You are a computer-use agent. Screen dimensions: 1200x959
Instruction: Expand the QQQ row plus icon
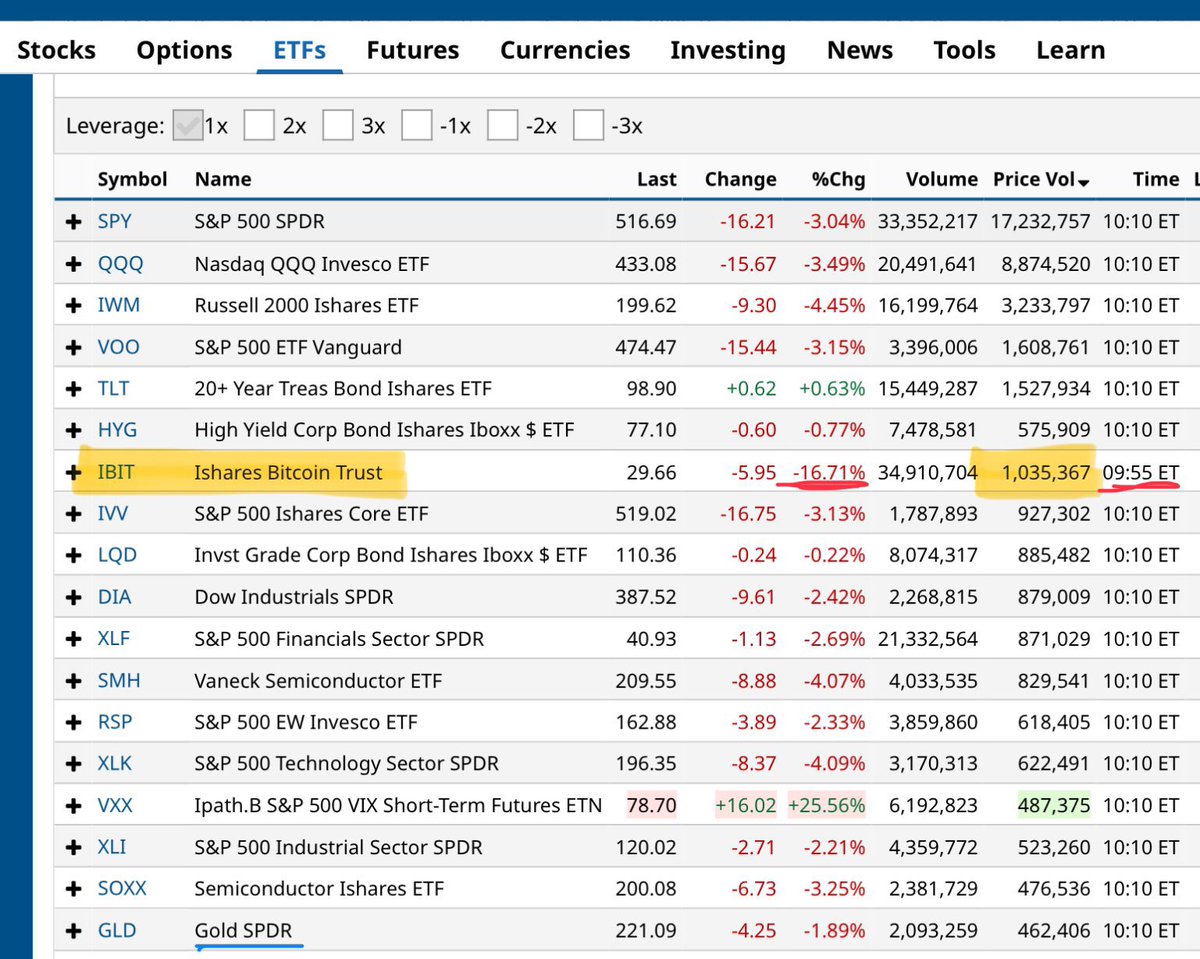pos(73,264)
